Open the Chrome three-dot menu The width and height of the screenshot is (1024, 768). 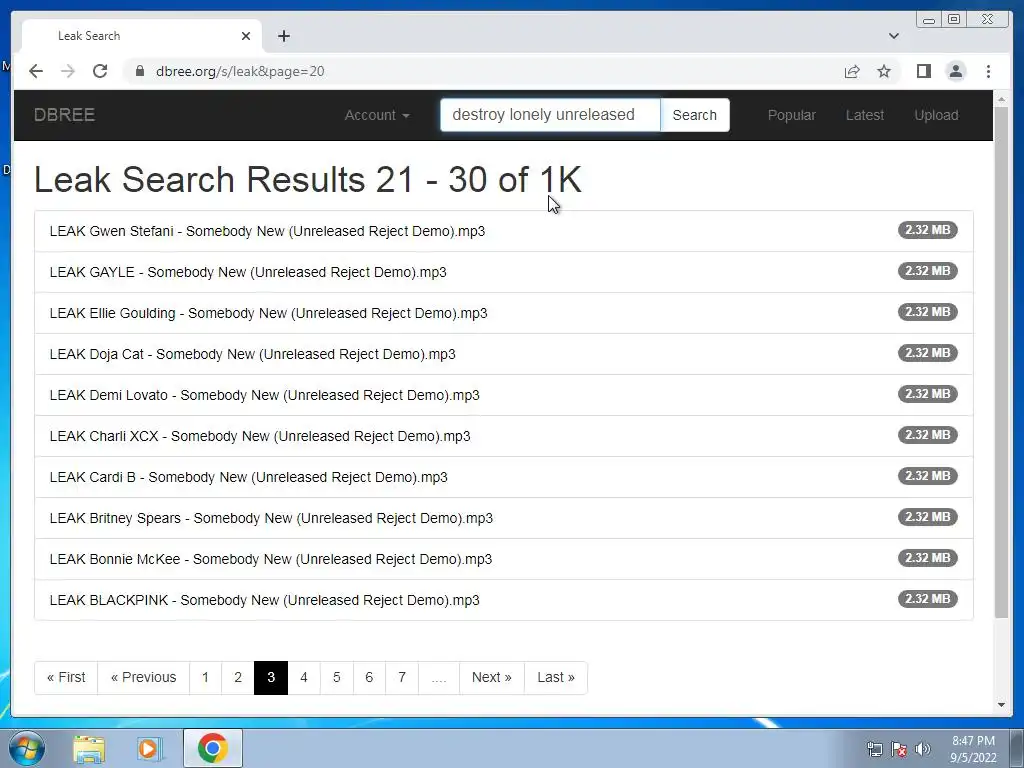pos(988,71)
